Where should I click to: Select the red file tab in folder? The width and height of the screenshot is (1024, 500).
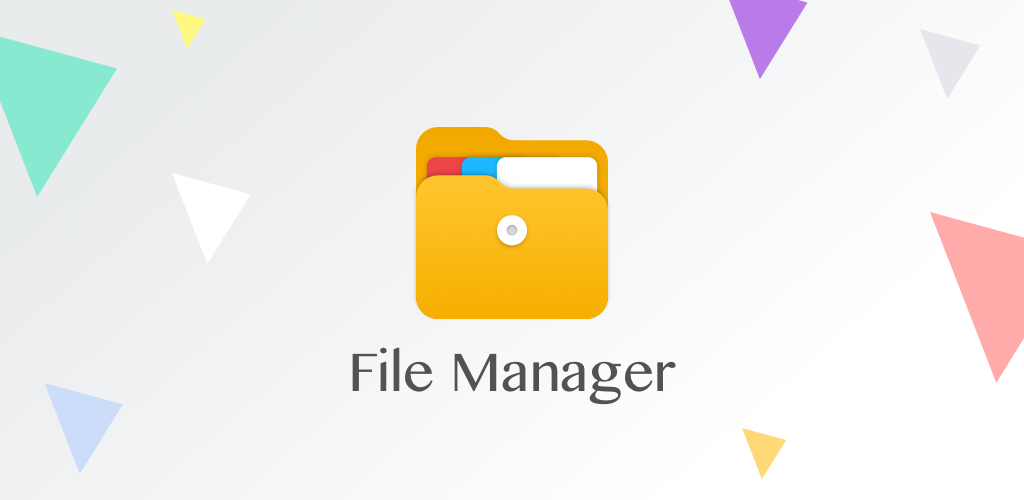coord(444,167)
